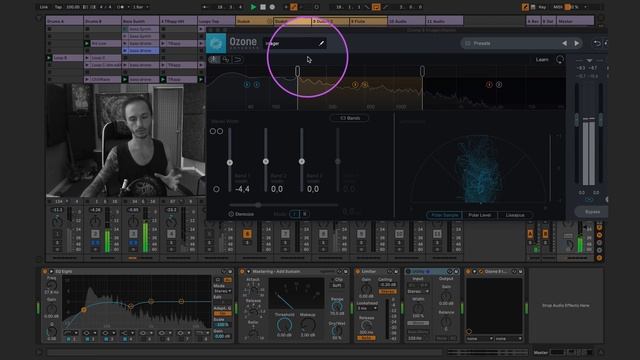Select Stereoize Mode II
This screenshot has width=640, height=360.
[x=304, y=214]
